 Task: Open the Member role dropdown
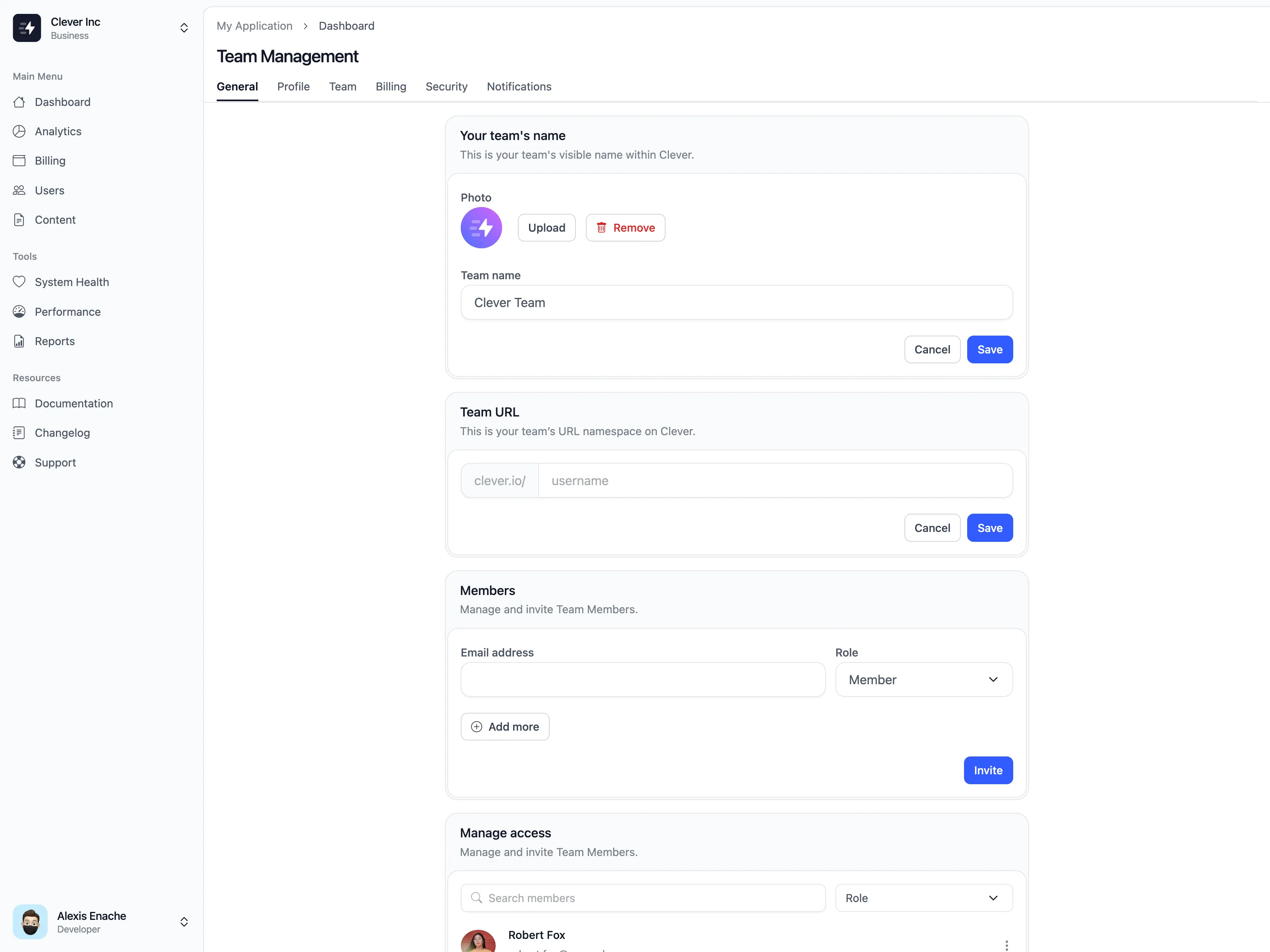(x=923, y=679)
